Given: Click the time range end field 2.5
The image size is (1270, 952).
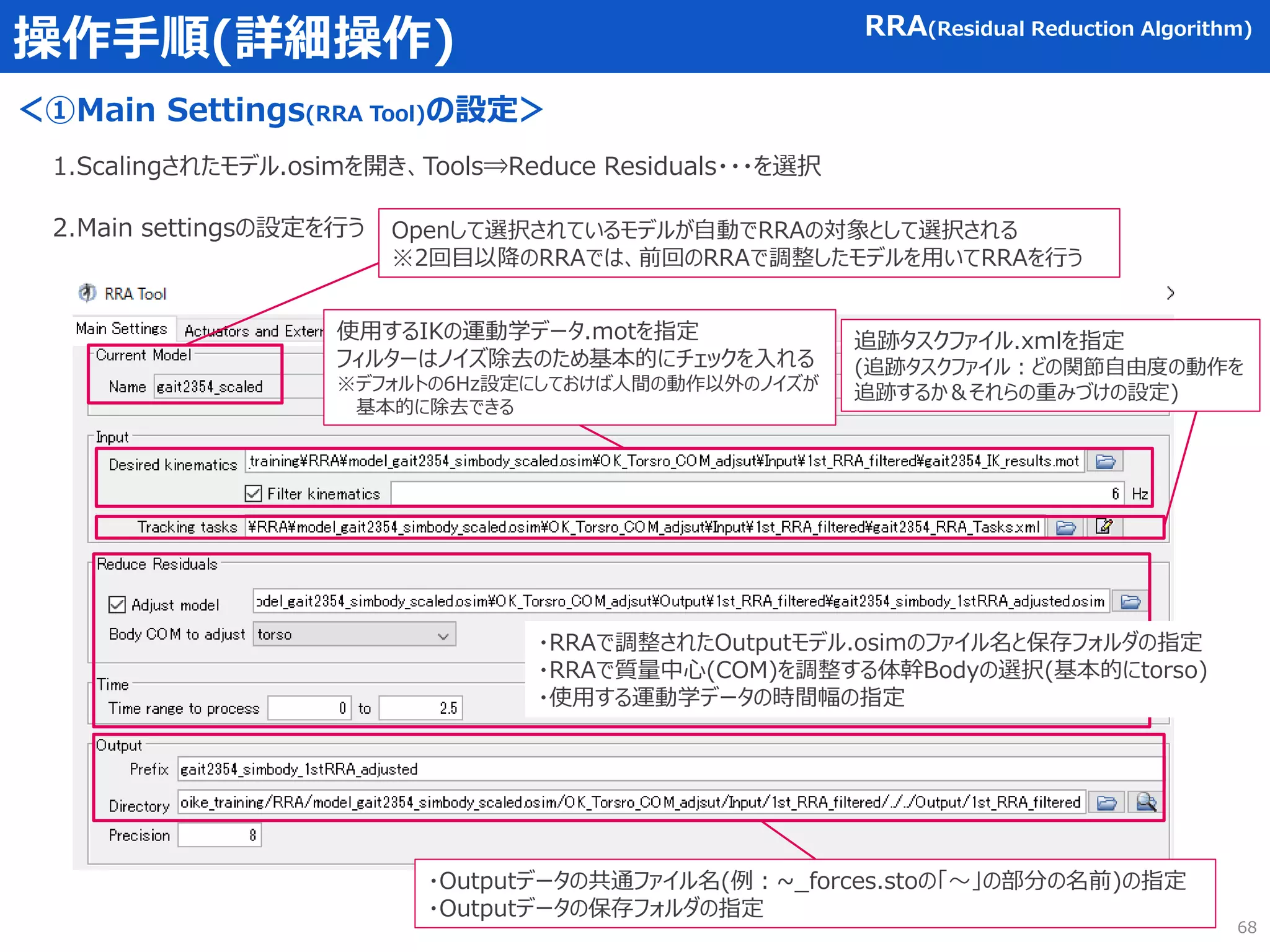Looking at the screenshot, I should (420, 708).
